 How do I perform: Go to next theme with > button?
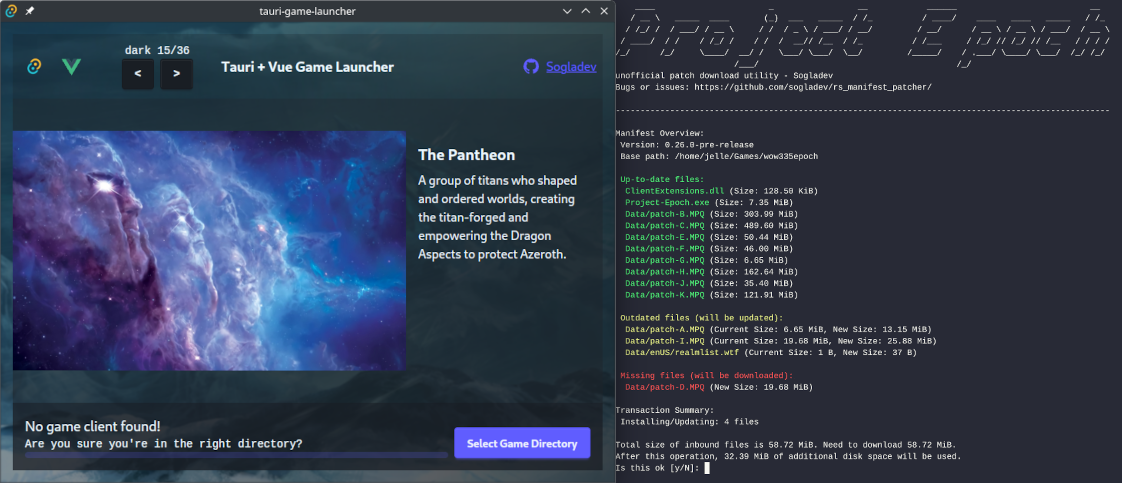[x=176, y=74]
